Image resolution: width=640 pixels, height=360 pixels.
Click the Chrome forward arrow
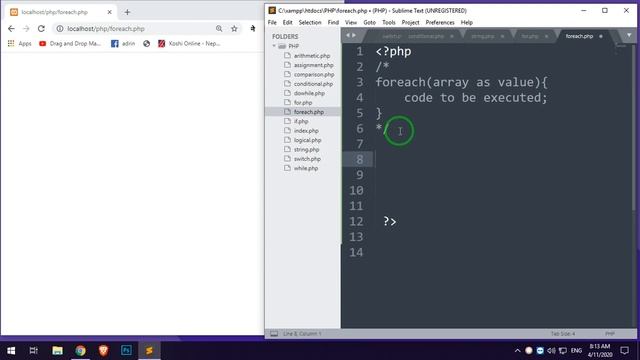coord(26,29)
